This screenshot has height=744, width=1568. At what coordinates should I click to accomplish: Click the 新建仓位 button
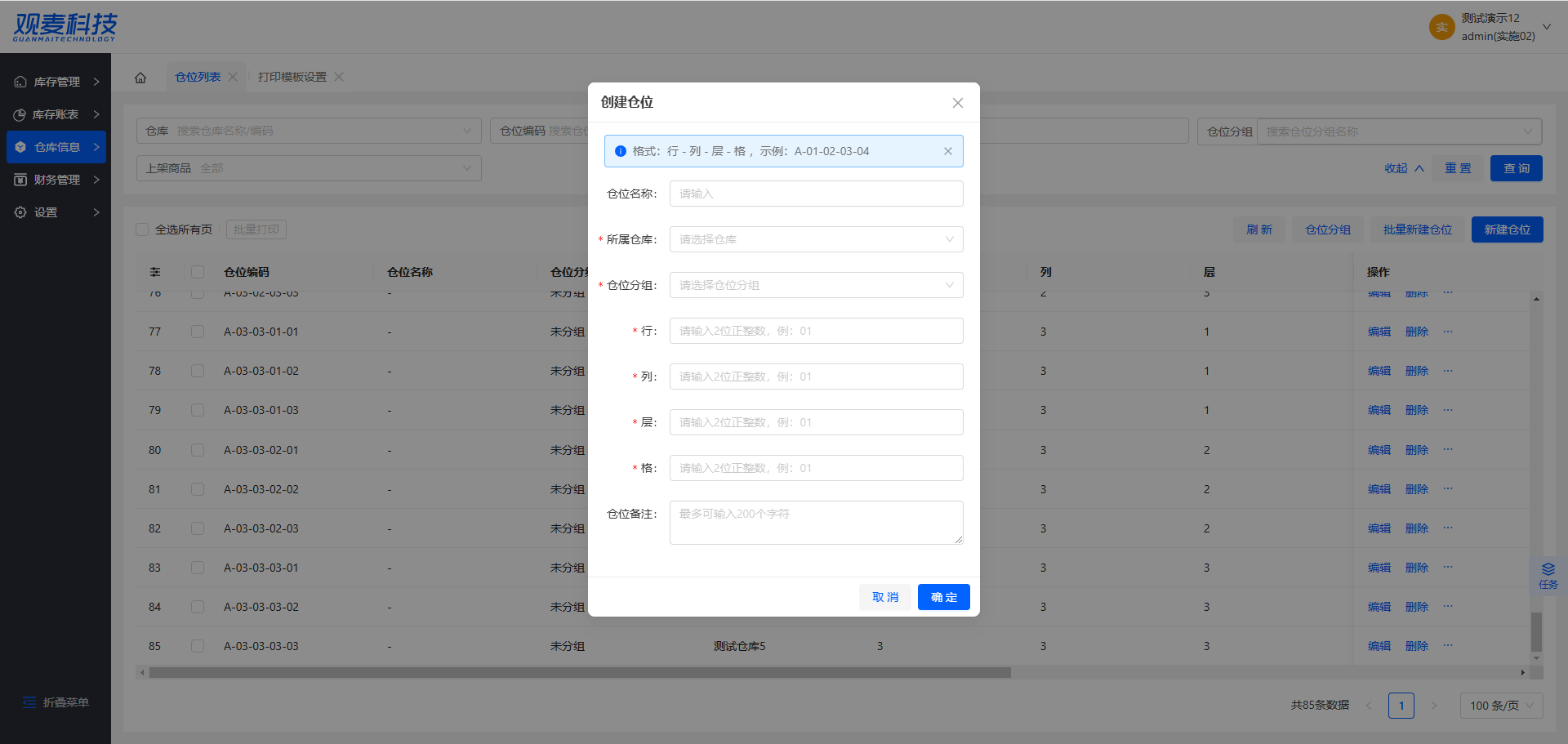pyautogui.click(x=1508, y=229)
